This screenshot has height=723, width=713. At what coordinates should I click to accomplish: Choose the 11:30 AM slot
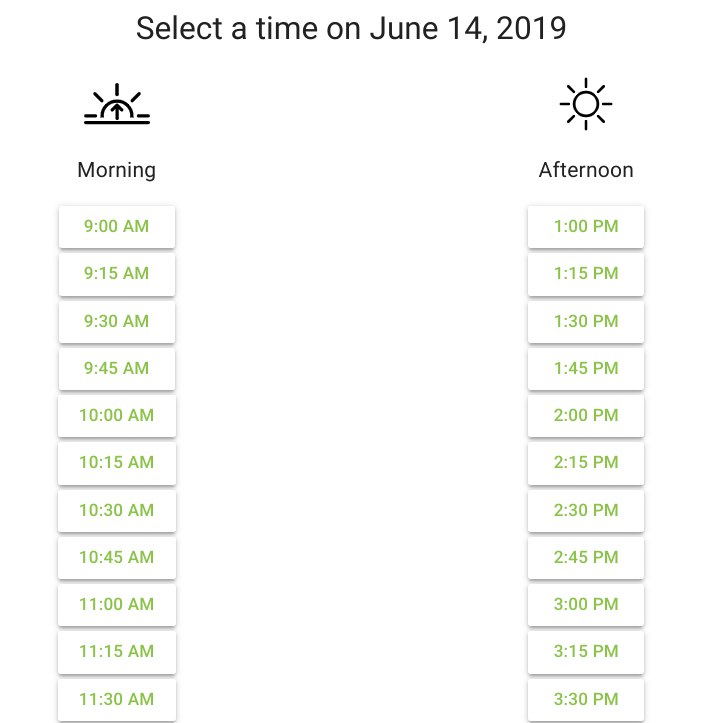(117, 699)
